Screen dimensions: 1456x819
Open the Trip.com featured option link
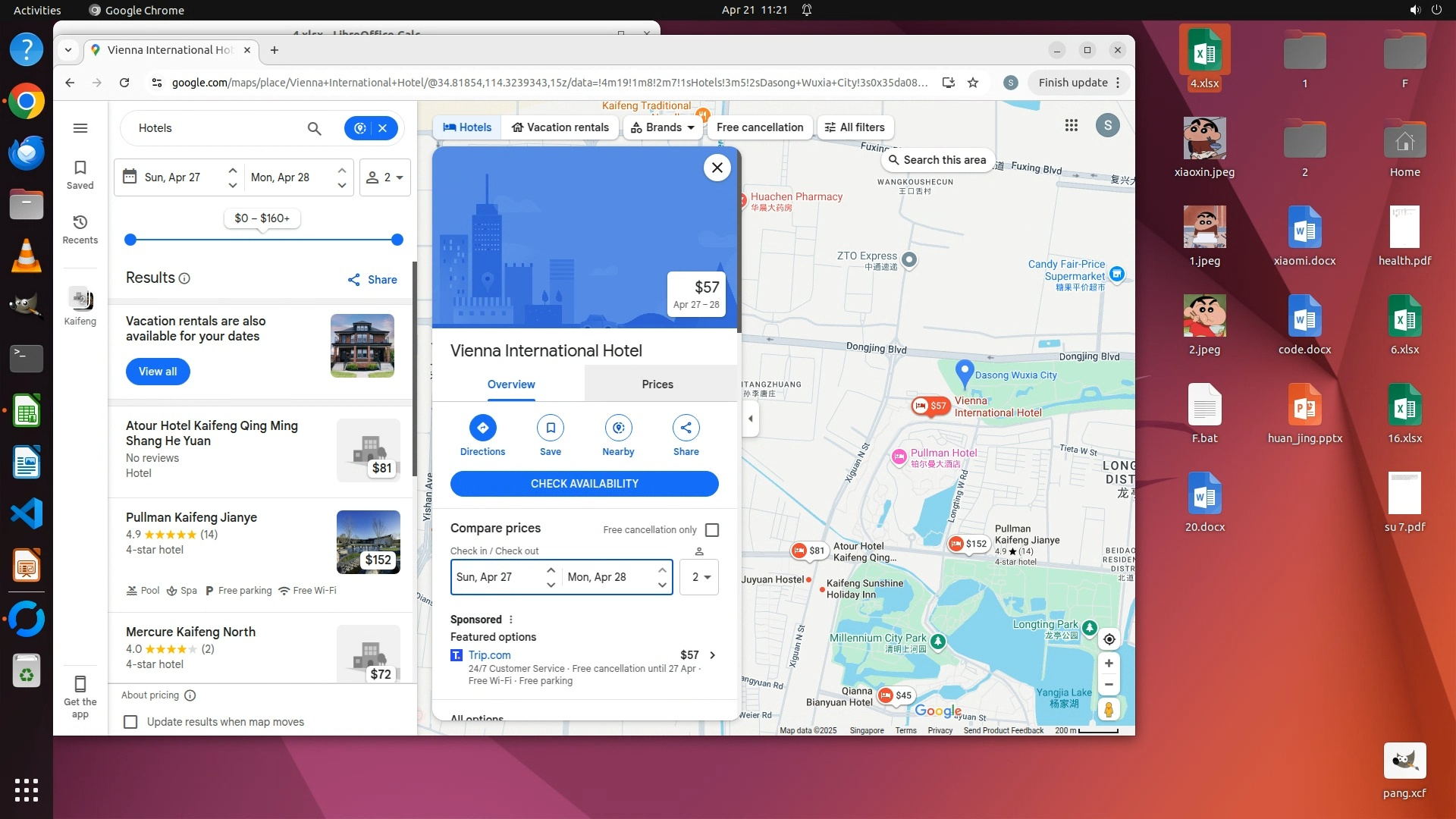(x=489, y=655)
